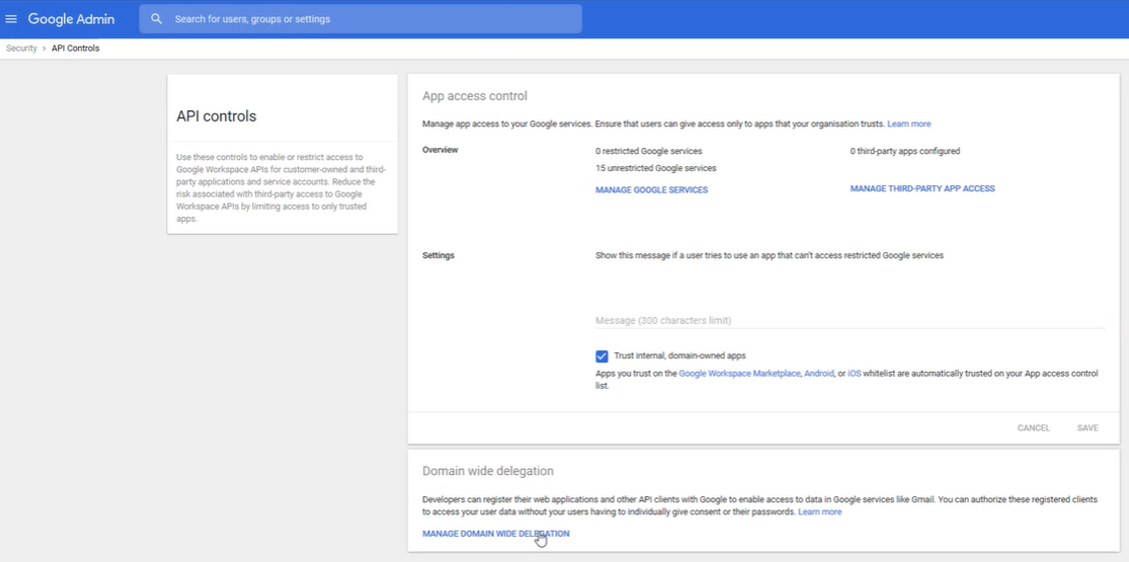Go to Security breadcrumb
This screenshot has height=562, width=1129.
22,48
